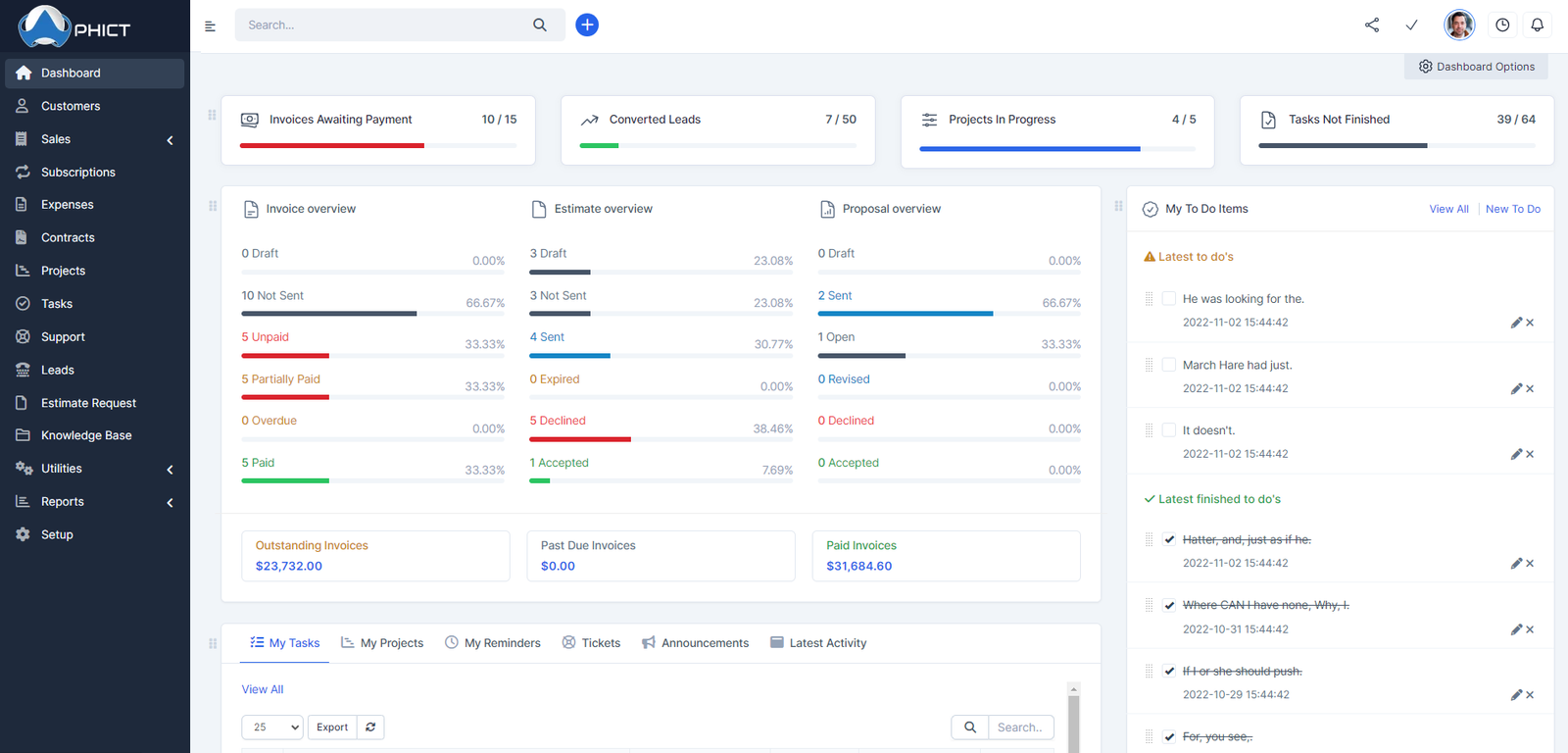1568x753 pixels.
Task: Delete the 'He was looking for the.' to-do
Action: pos(1530,323)
